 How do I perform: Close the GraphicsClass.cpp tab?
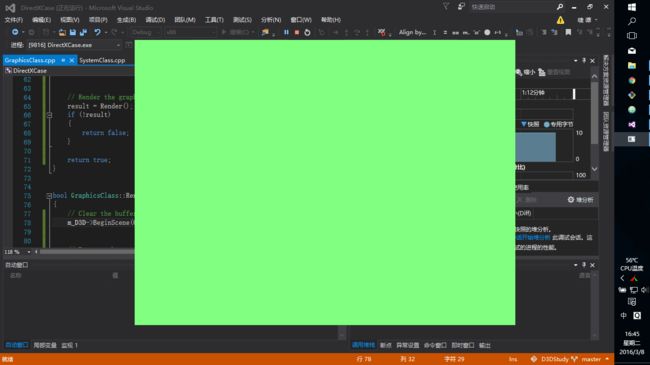tap(72, 60)
